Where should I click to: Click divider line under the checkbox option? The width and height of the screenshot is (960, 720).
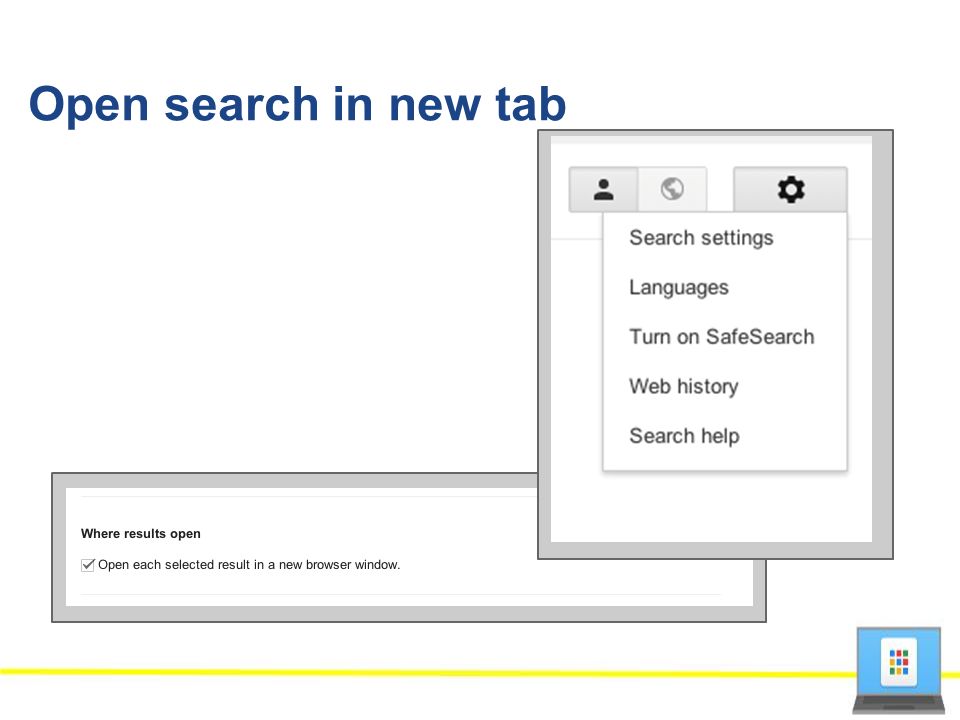400,594
